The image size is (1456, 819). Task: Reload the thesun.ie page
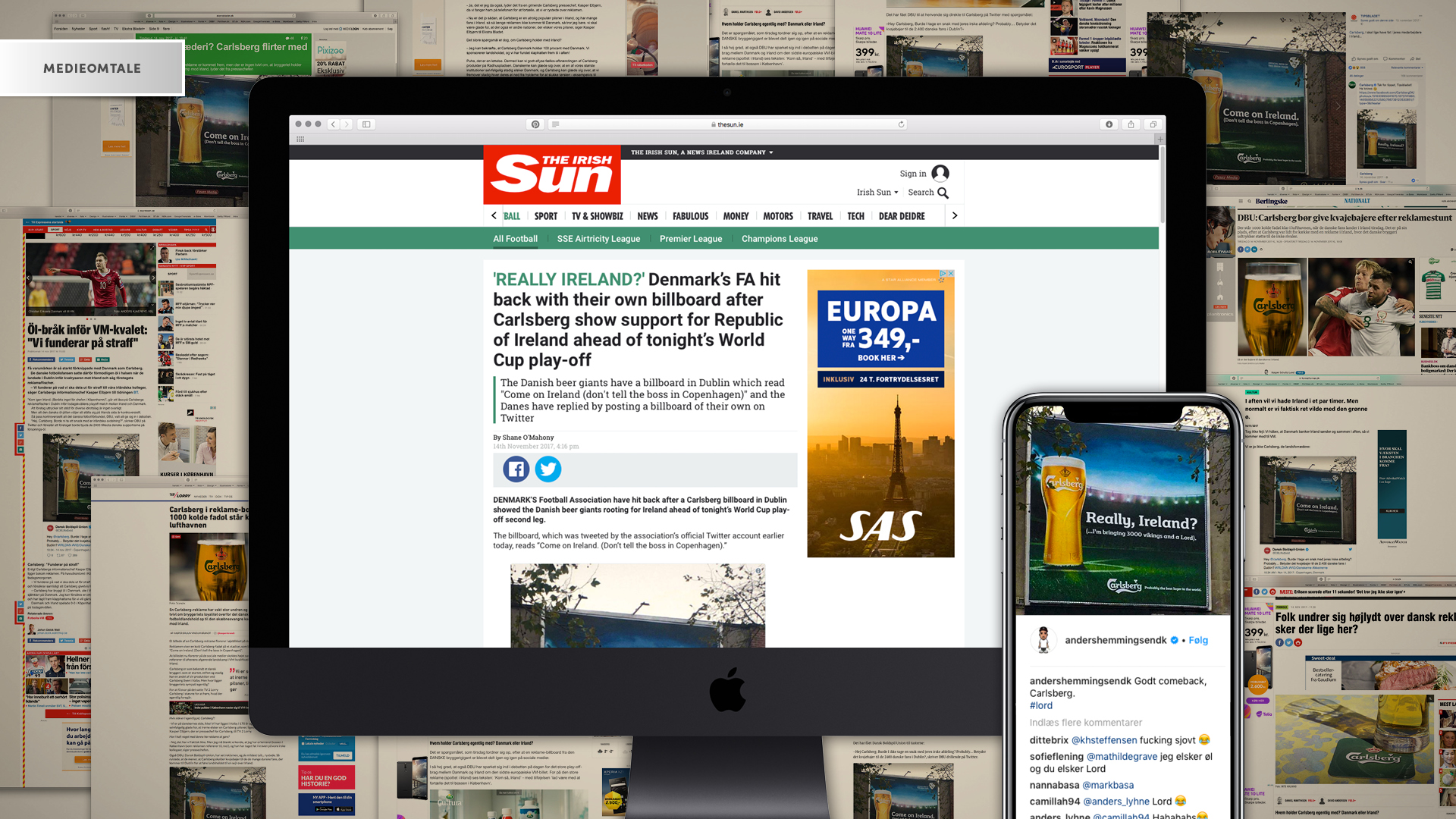tap(901, 124)
